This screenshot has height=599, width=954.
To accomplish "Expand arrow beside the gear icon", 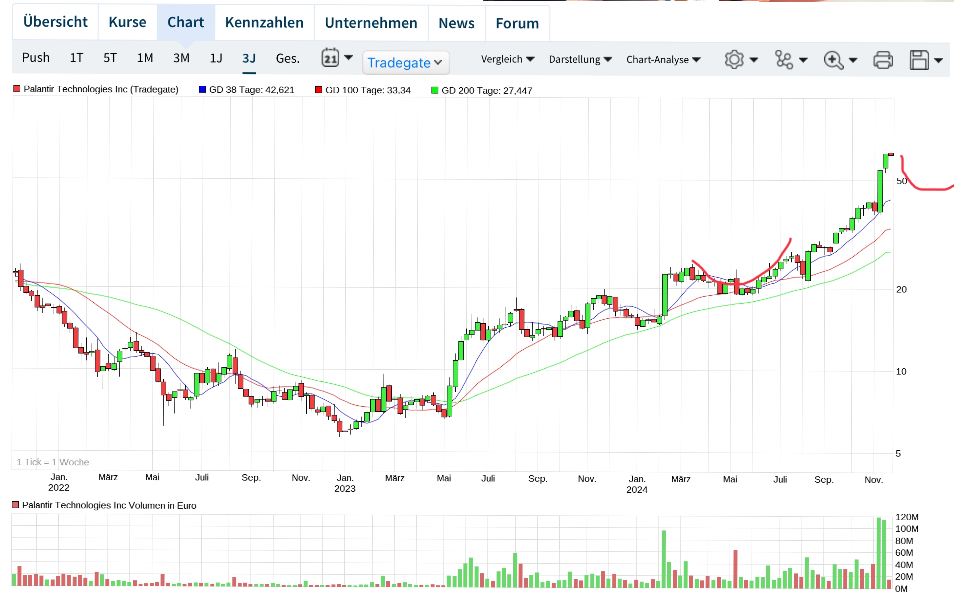I will point(754,60).
